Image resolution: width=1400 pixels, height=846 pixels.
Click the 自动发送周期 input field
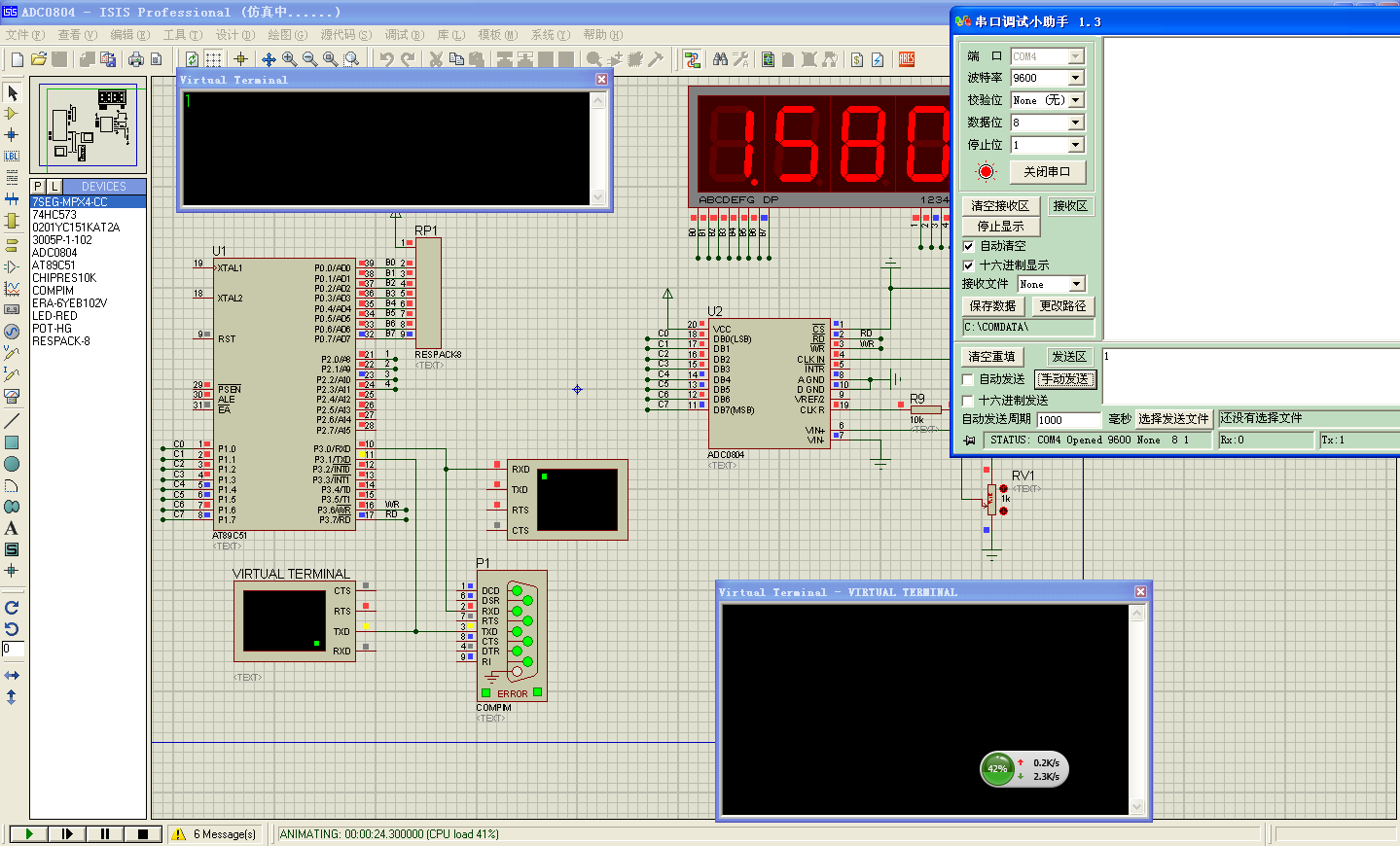[x=1068, y=420]
